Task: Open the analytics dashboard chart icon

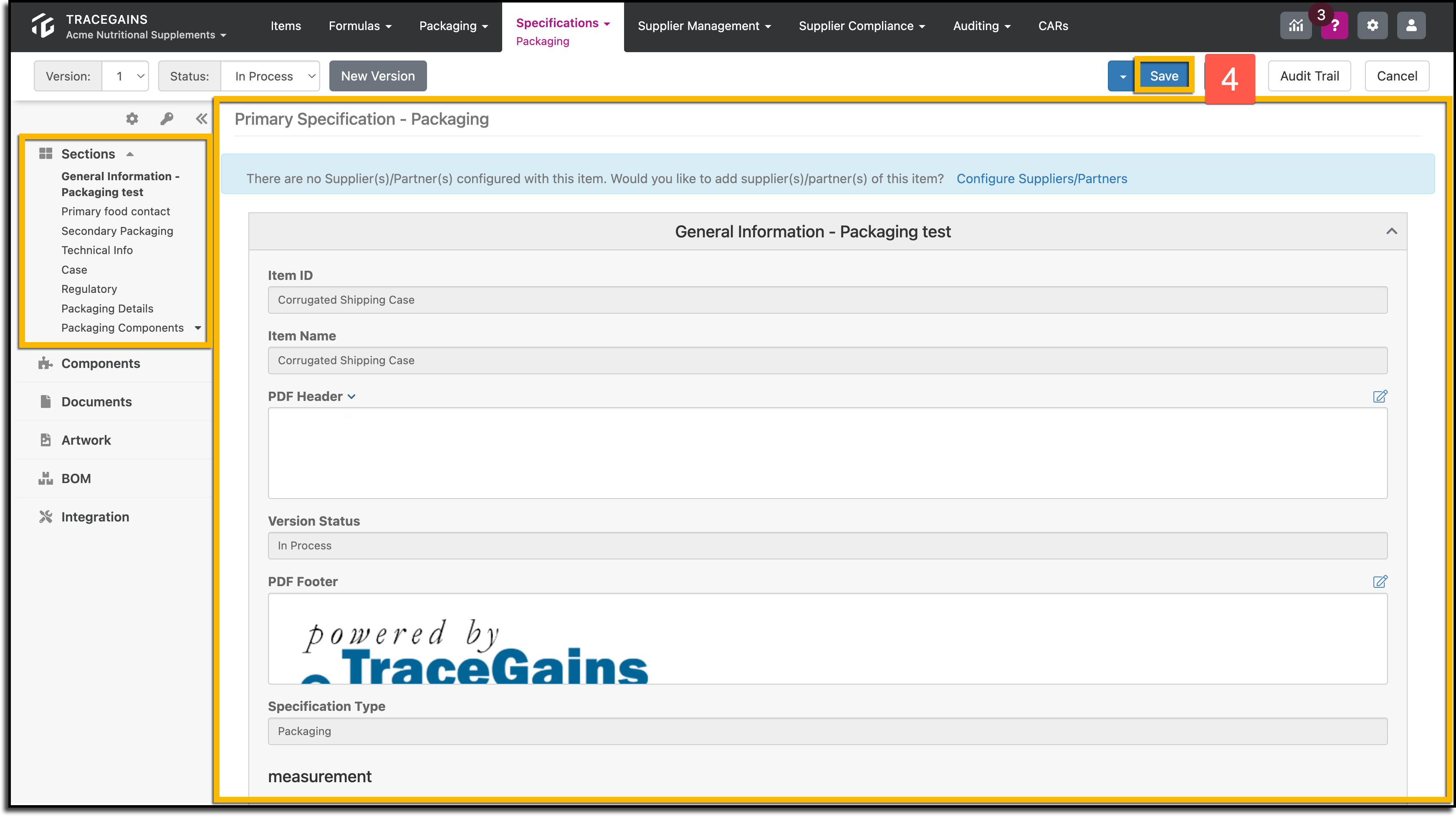Action: tap(1295, 25)
